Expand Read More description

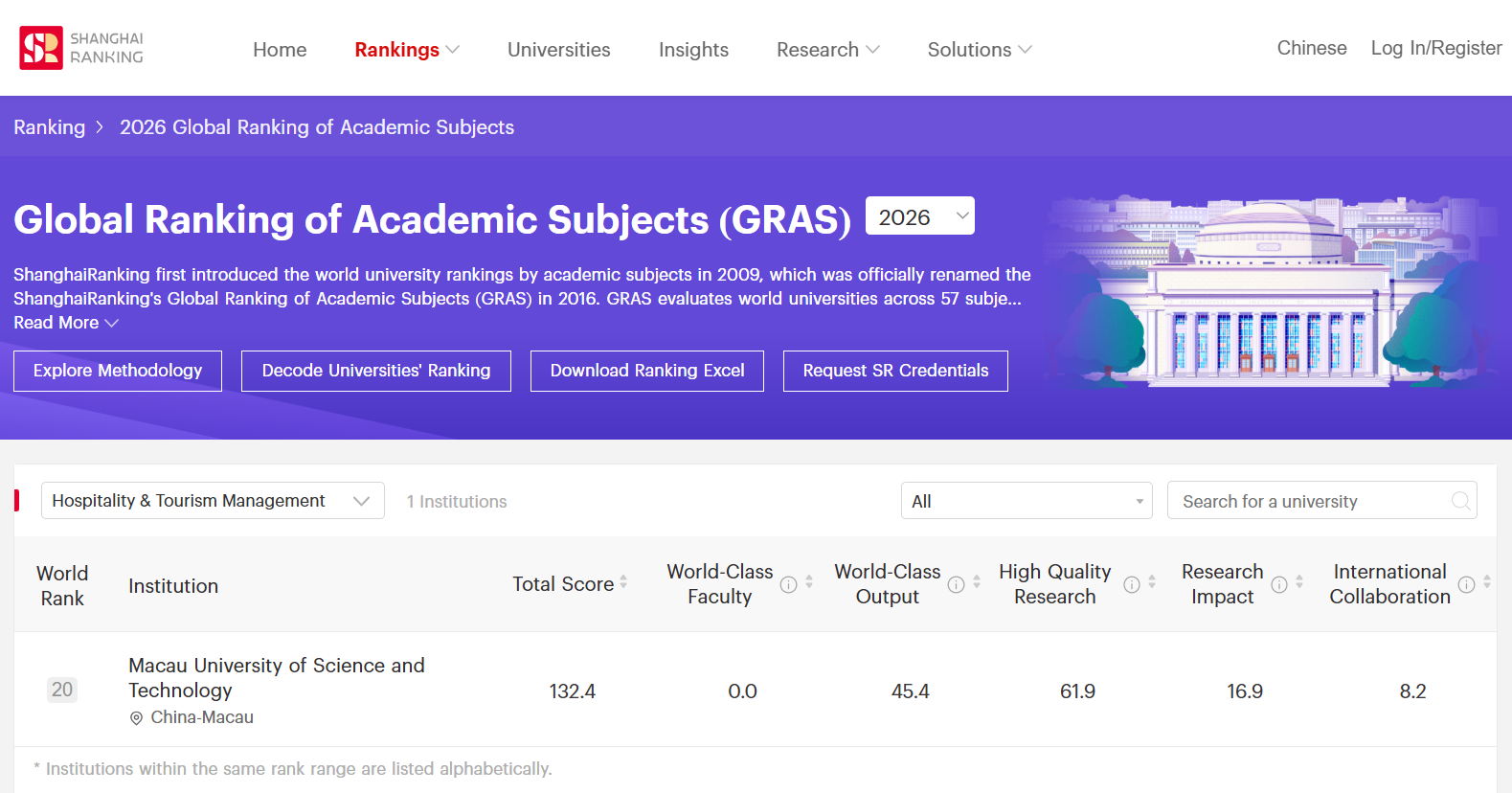[x=66, y=323]
